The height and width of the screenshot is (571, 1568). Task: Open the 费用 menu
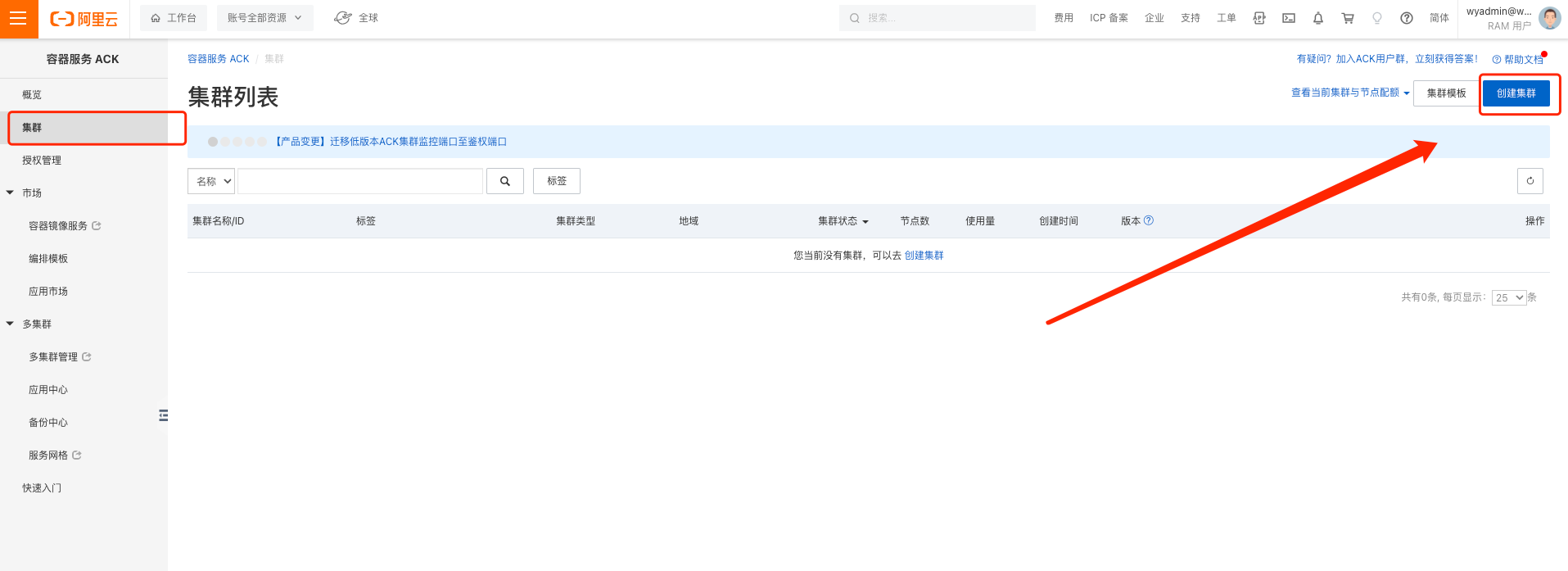click(x=1064, y=18)
